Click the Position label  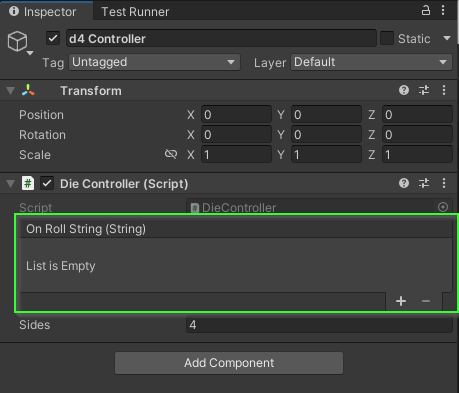tap(41, 115)
